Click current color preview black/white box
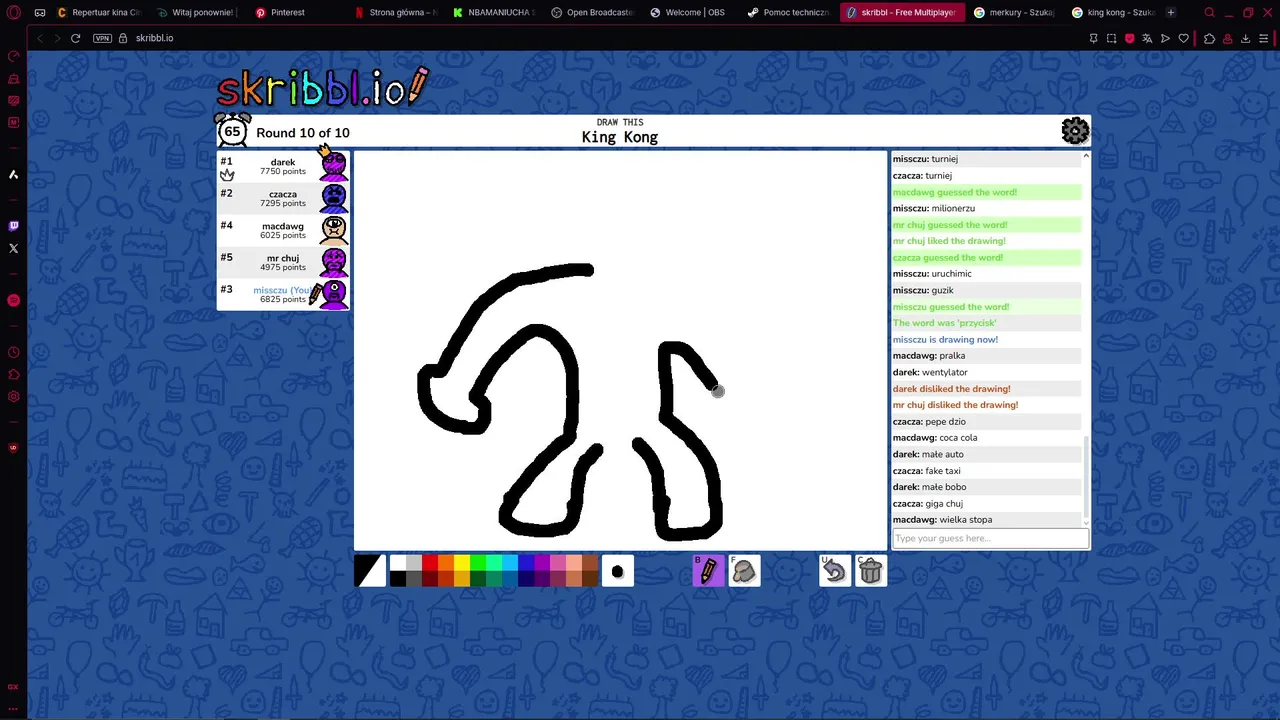The height and width of the screenshot is (720, 1280). click(369, 571)
